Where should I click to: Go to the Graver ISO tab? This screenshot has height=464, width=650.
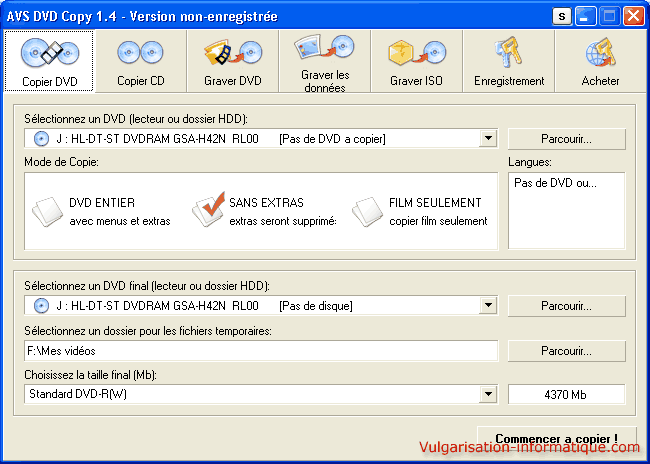point(417,61)
